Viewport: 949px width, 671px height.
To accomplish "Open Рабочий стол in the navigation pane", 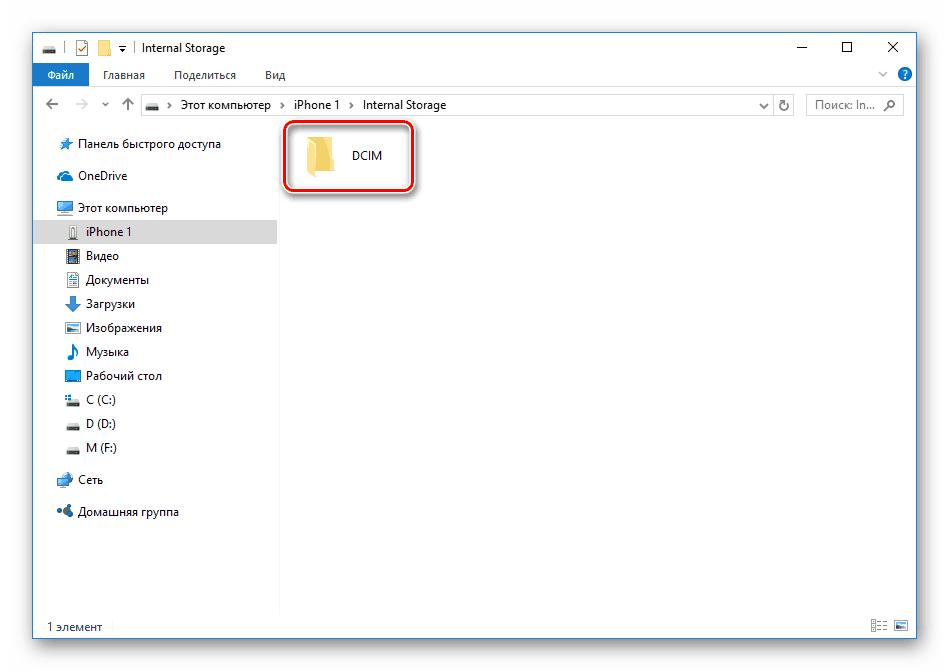I will tap(123, 376).
